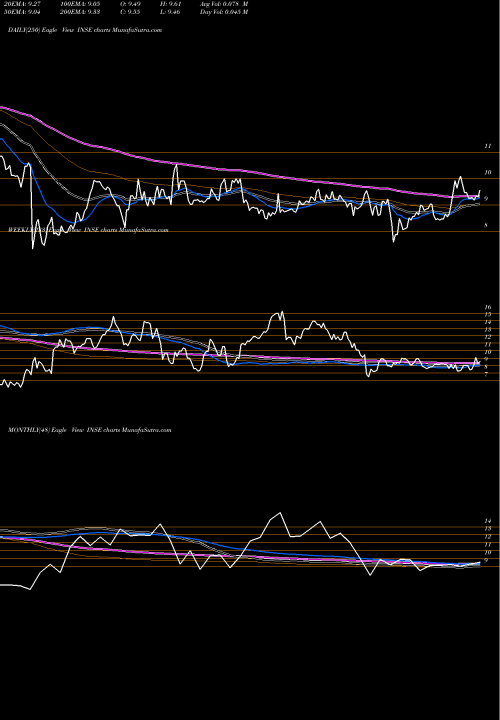Click the 100EMA value label
Image resolution: width=500 pixels, height=720 pixels.
pos(80,3)
